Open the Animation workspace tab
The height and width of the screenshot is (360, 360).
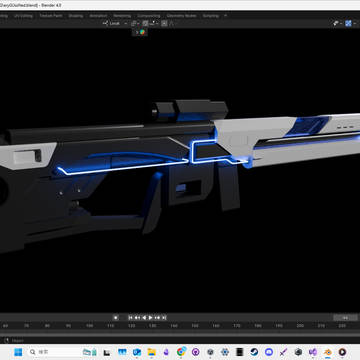pyautogui.click(x=98, y=16)
